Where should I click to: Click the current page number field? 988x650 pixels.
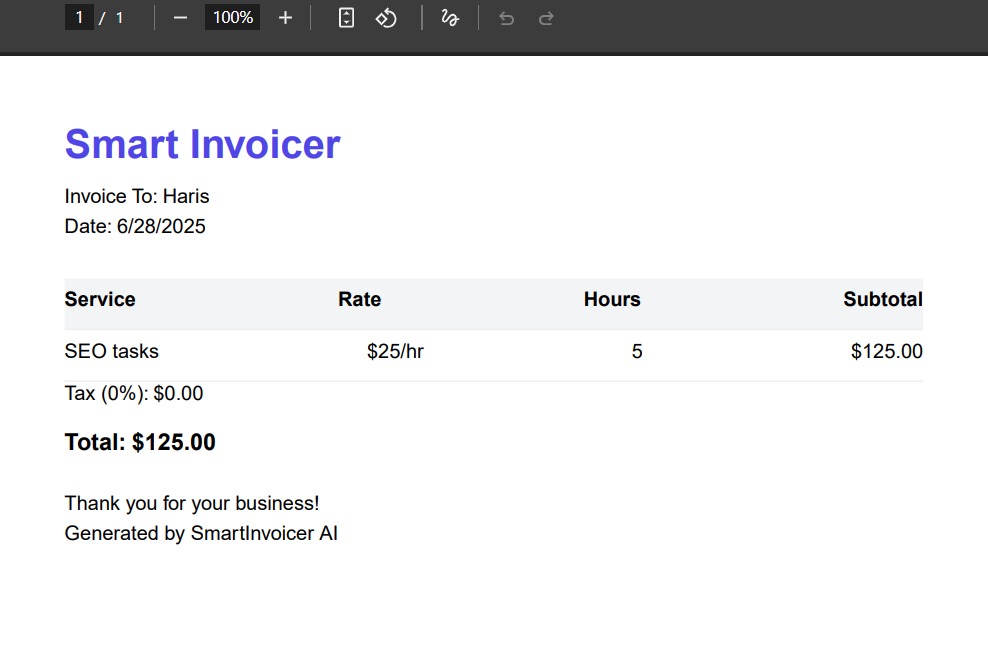(79, 18)
